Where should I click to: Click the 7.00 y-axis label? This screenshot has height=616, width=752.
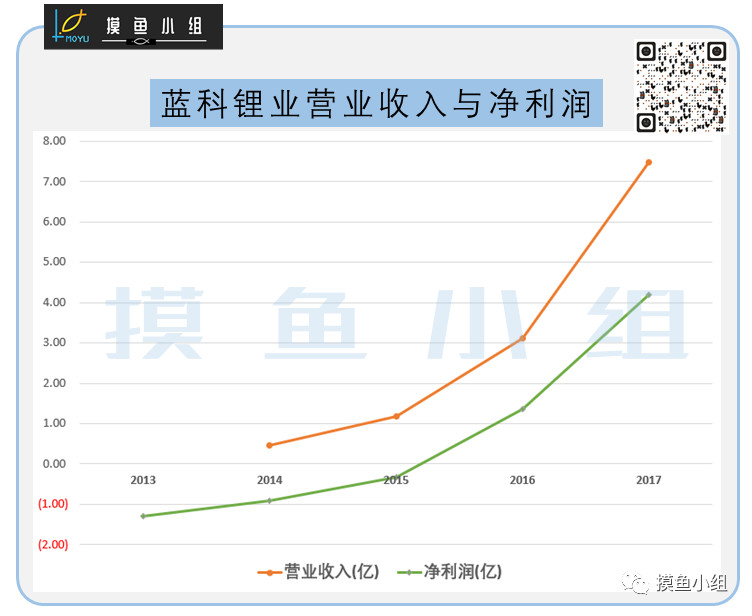tap(54, 181)
